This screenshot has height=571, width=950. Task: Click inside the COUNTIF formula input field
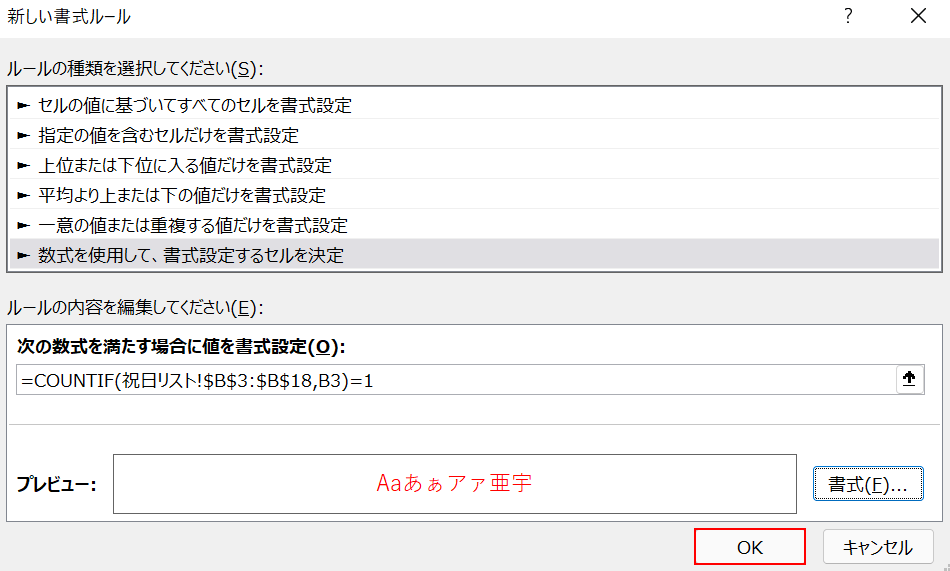(x=456, y=380)
